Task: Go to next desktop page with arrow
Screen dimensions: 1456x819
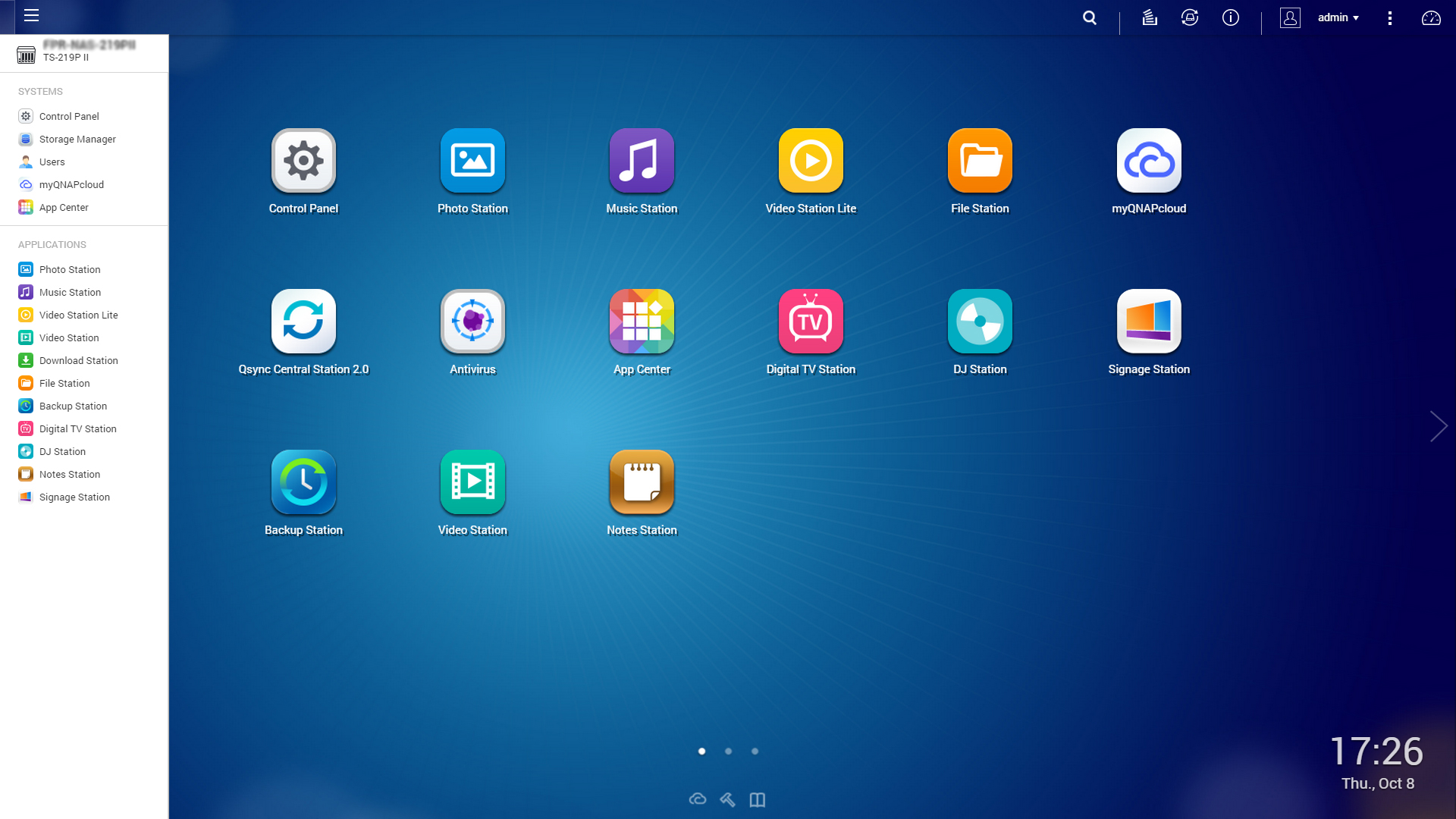Action: pyautogui.click(x=1439, y=426)
